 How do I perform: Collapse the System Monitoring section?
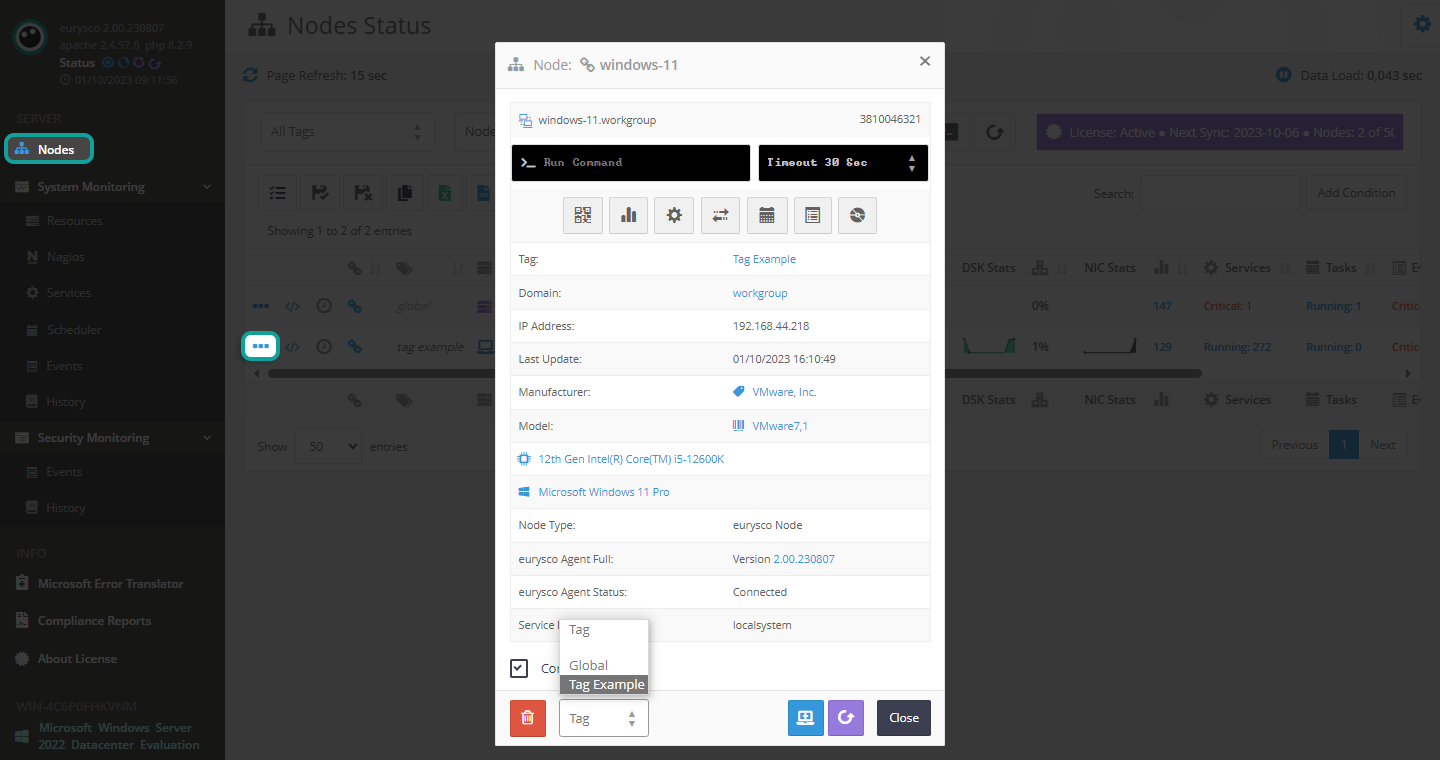pyautogui.click(x=112, y=187)
